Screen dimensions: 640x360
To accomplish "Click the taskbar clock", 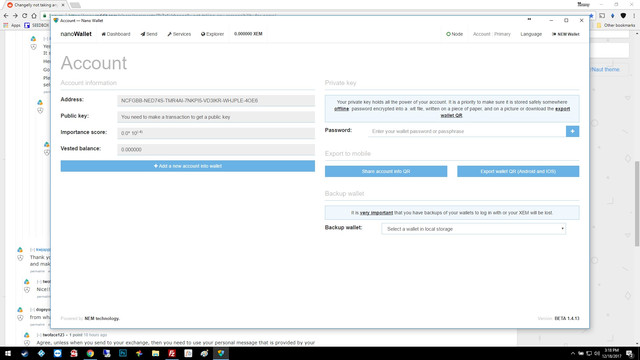I will [x=611, y=353].
